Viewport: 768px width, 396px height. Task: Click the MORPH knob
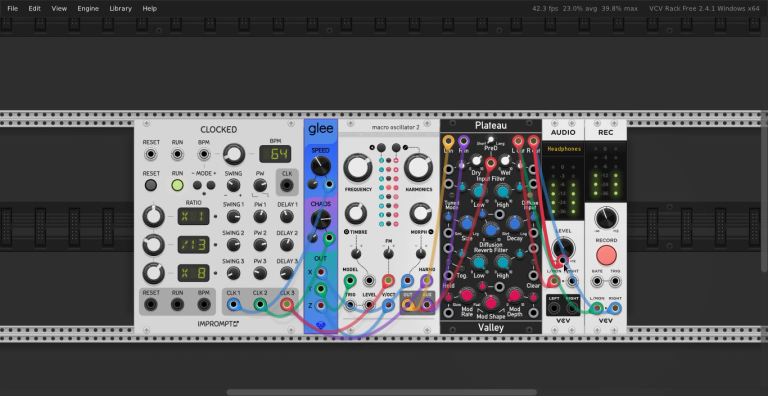tap(420, 214)
